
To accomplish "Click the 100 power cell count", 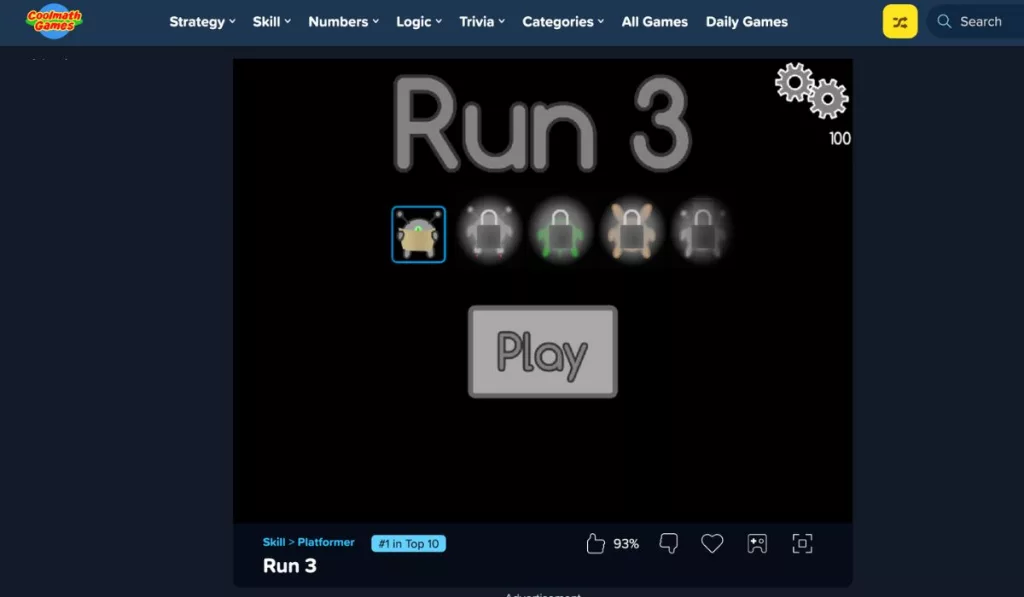I will [x=840, y=138].
